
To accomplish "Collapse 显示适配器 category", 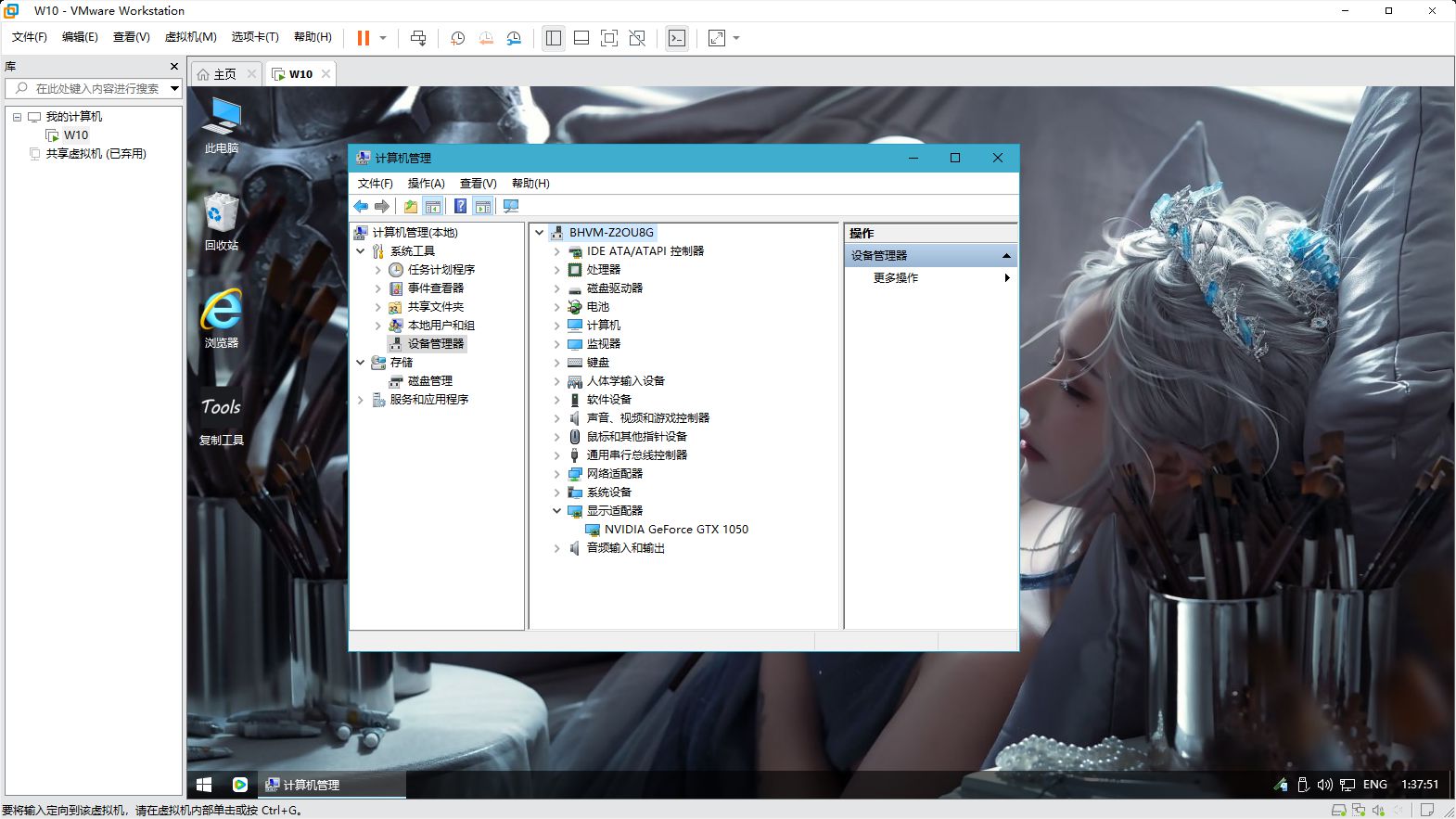I will coord(557,511).
